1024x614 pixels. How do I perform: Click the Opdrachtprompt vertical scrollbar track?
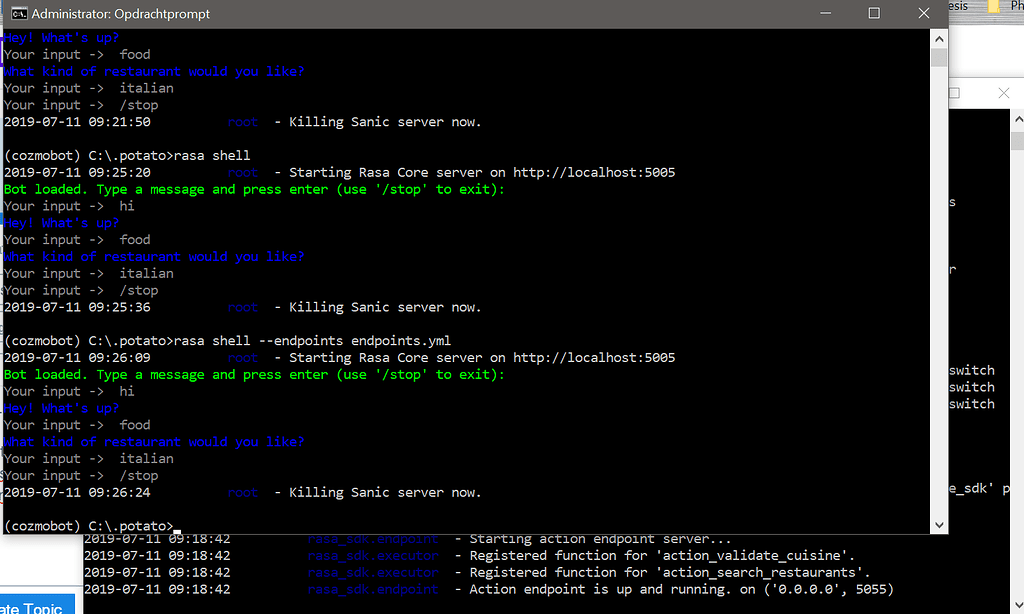click(939, 300)
